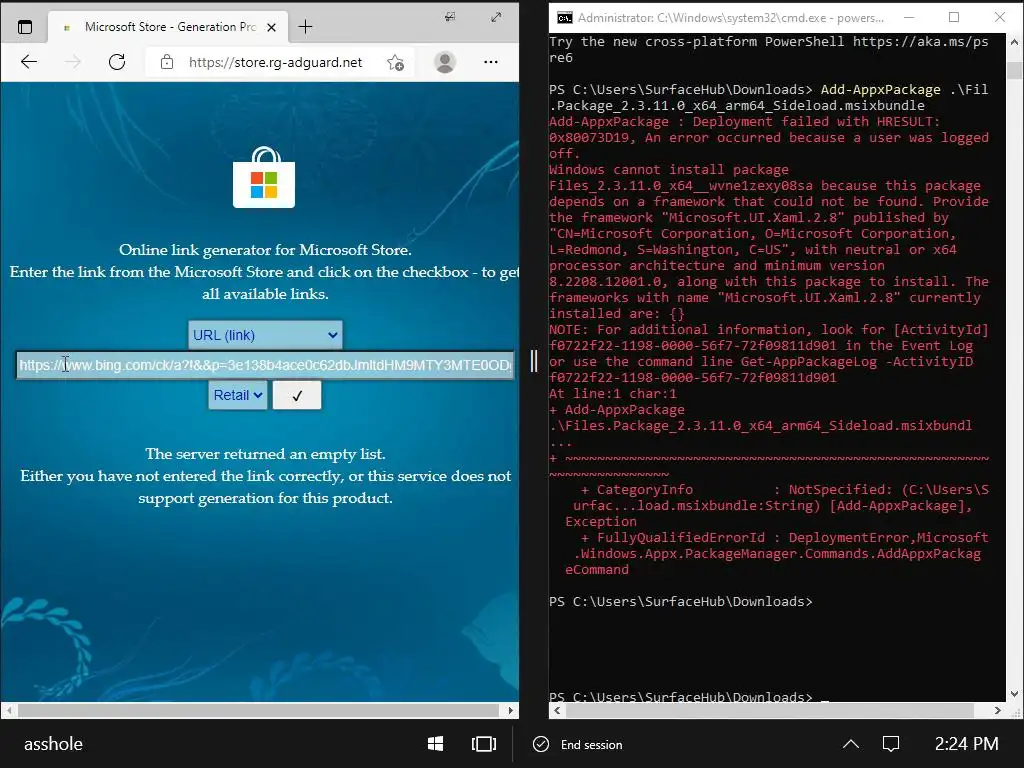Open the Windows Start button
The image size is (1024, 768).
pyautogui.click(x=436, y=744)
